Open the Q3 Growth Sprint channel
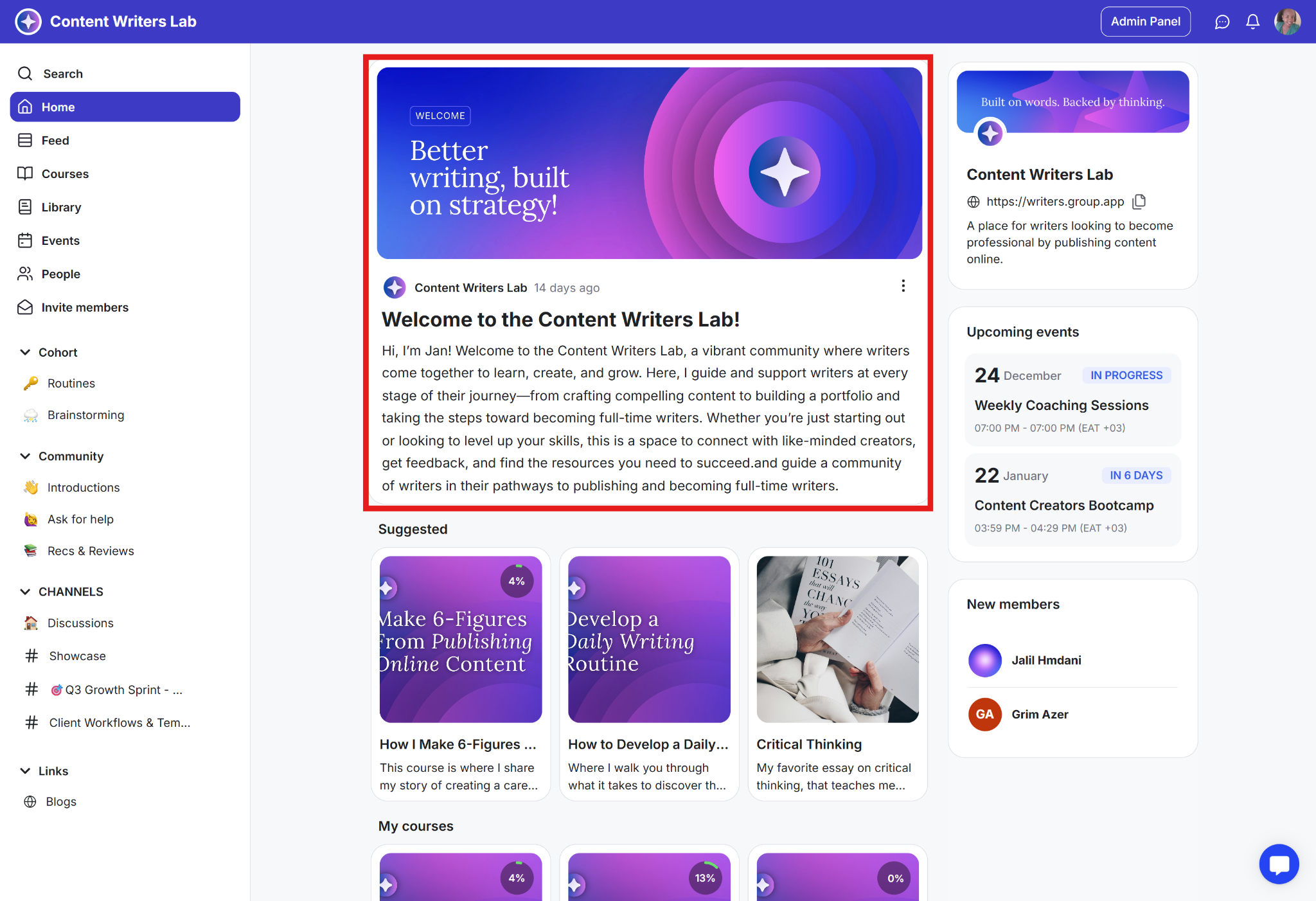The height and width of the screenshot is (901, 1316). (x=116, y=690)
